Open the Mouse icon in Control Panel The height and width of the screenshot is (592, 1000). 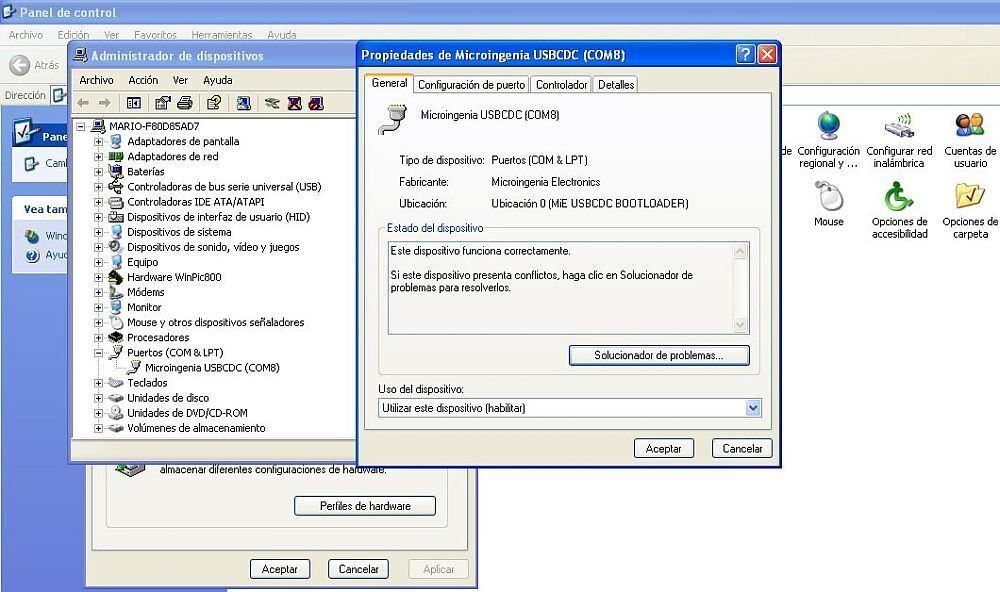point(828,204)
